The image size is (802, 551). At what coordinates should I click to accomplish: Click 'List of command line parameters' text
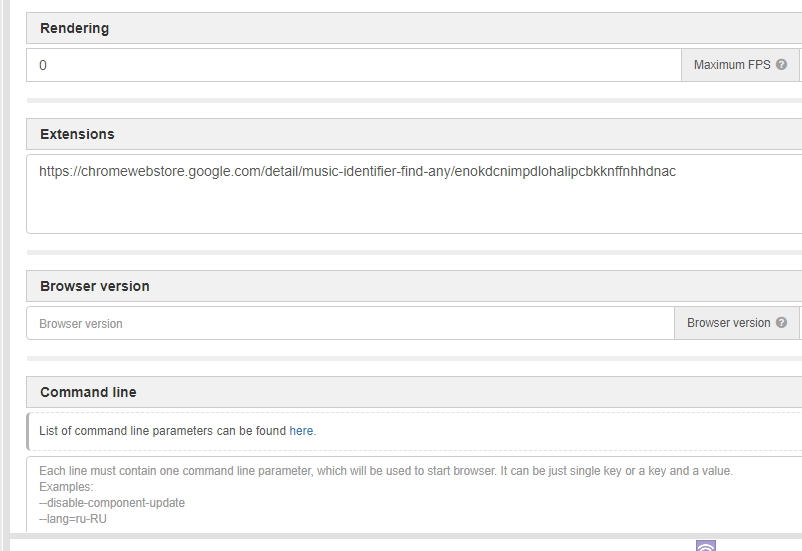[126, 431]
